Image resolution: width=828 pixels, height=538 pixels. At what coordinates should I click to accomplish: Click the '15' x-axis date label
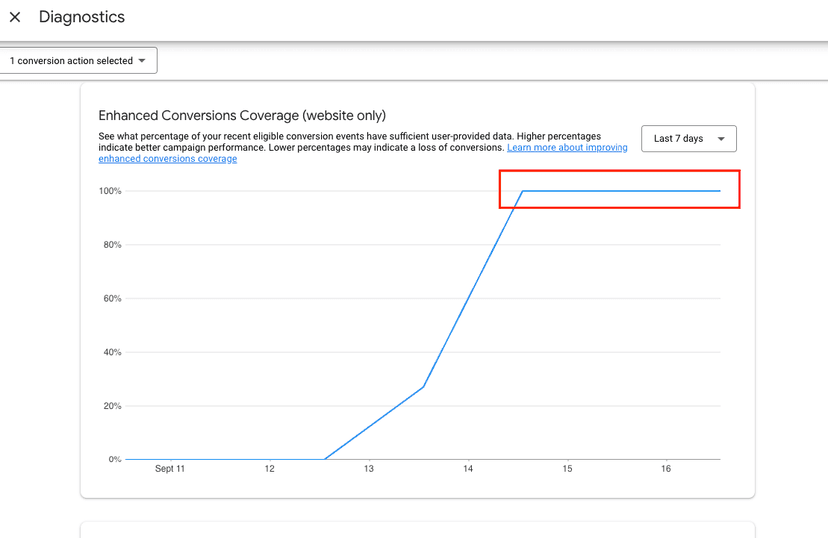coord(567,469)
